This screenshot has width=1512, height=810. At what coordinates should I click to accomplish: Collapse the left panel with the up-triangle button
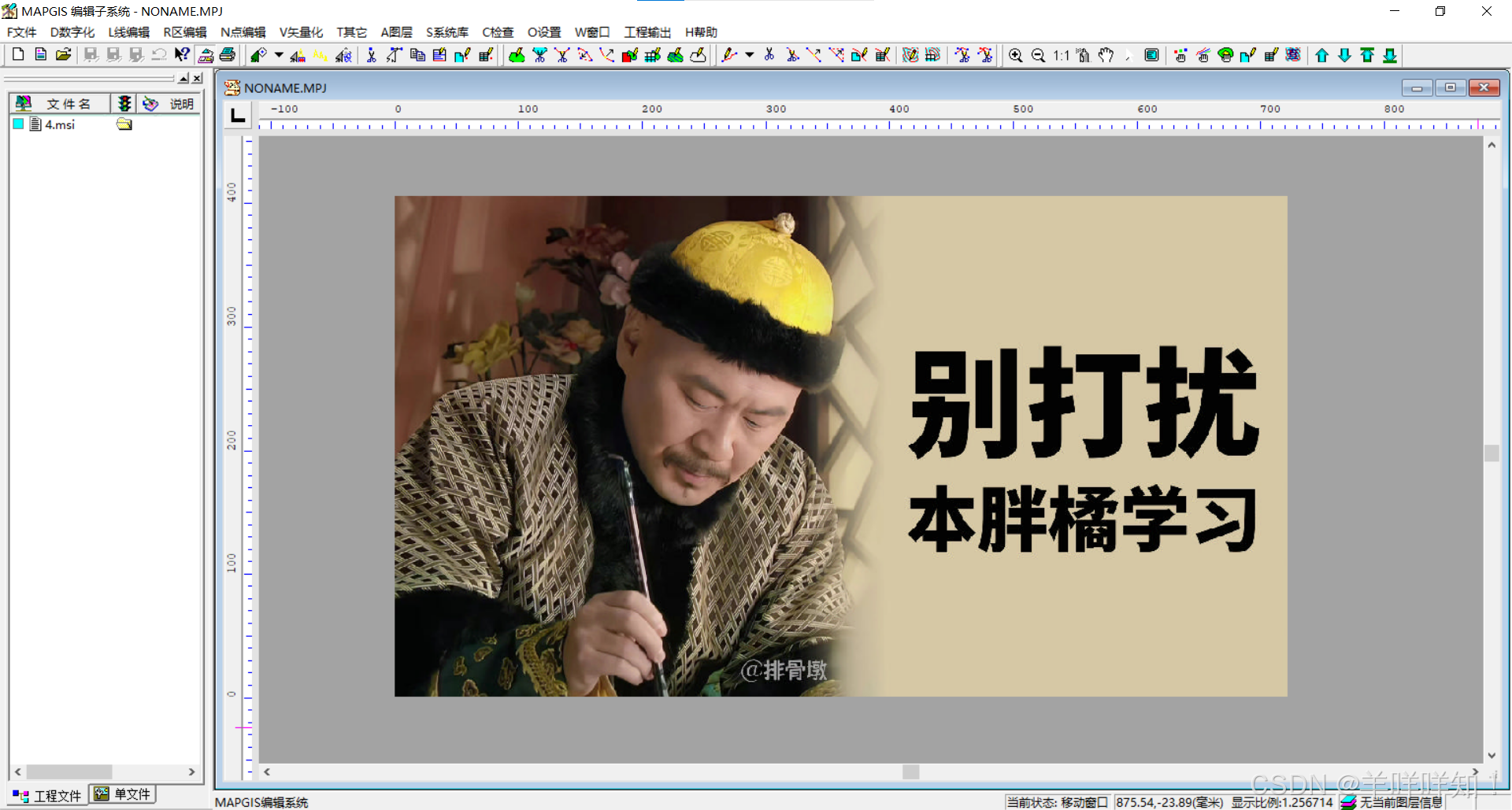point(183,78)
